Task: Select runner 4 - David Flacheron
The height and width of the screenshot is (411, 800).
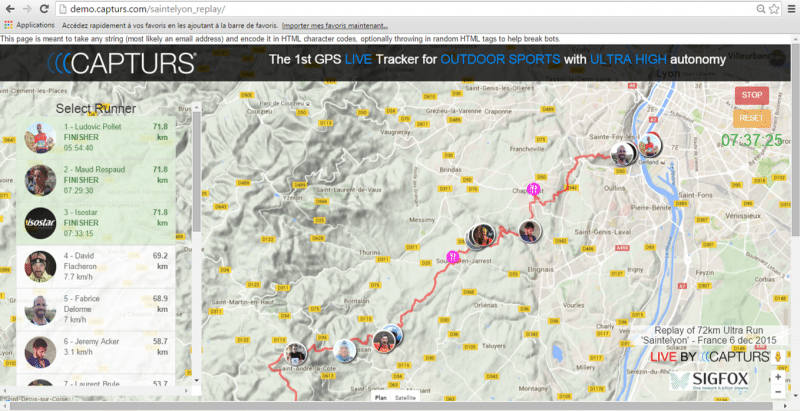Action: pyautogui.click(x=96, y=267)
